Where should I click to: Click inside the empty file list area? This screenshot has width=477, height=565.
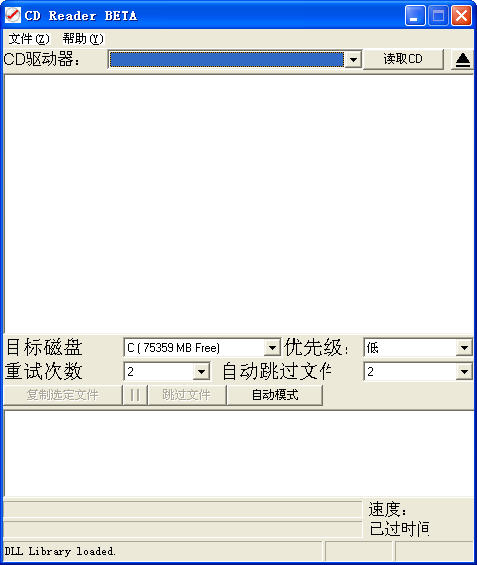pos(238,204)
